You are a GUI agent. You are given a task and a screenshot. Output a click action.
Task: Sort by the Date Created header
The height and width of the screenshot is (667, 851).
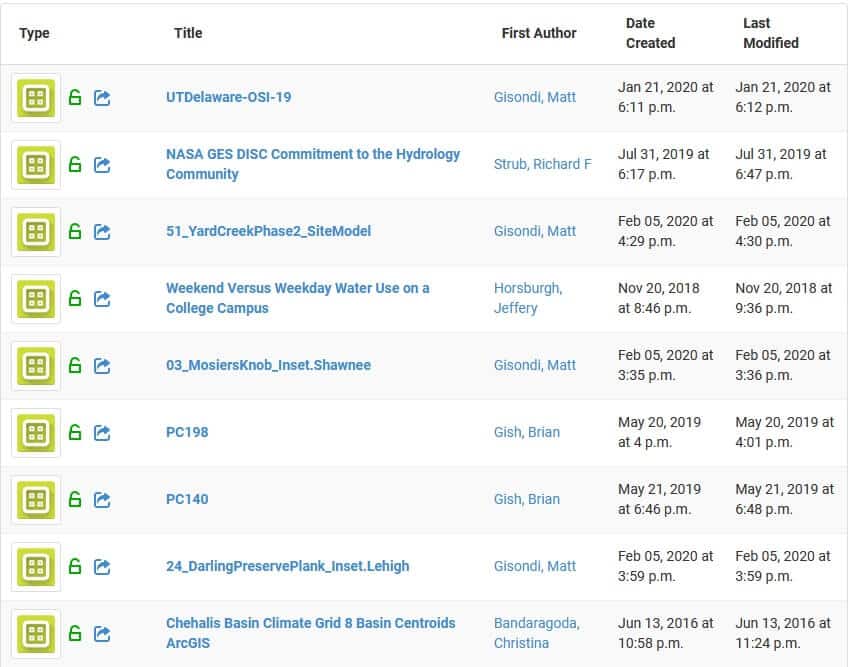[x=650, y=33]
